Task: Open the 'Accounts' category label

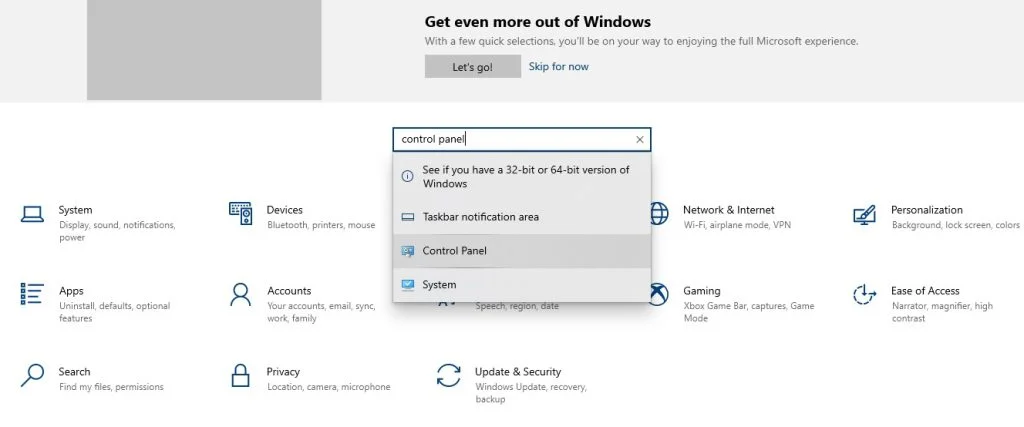Action: (x=289, y=291)
